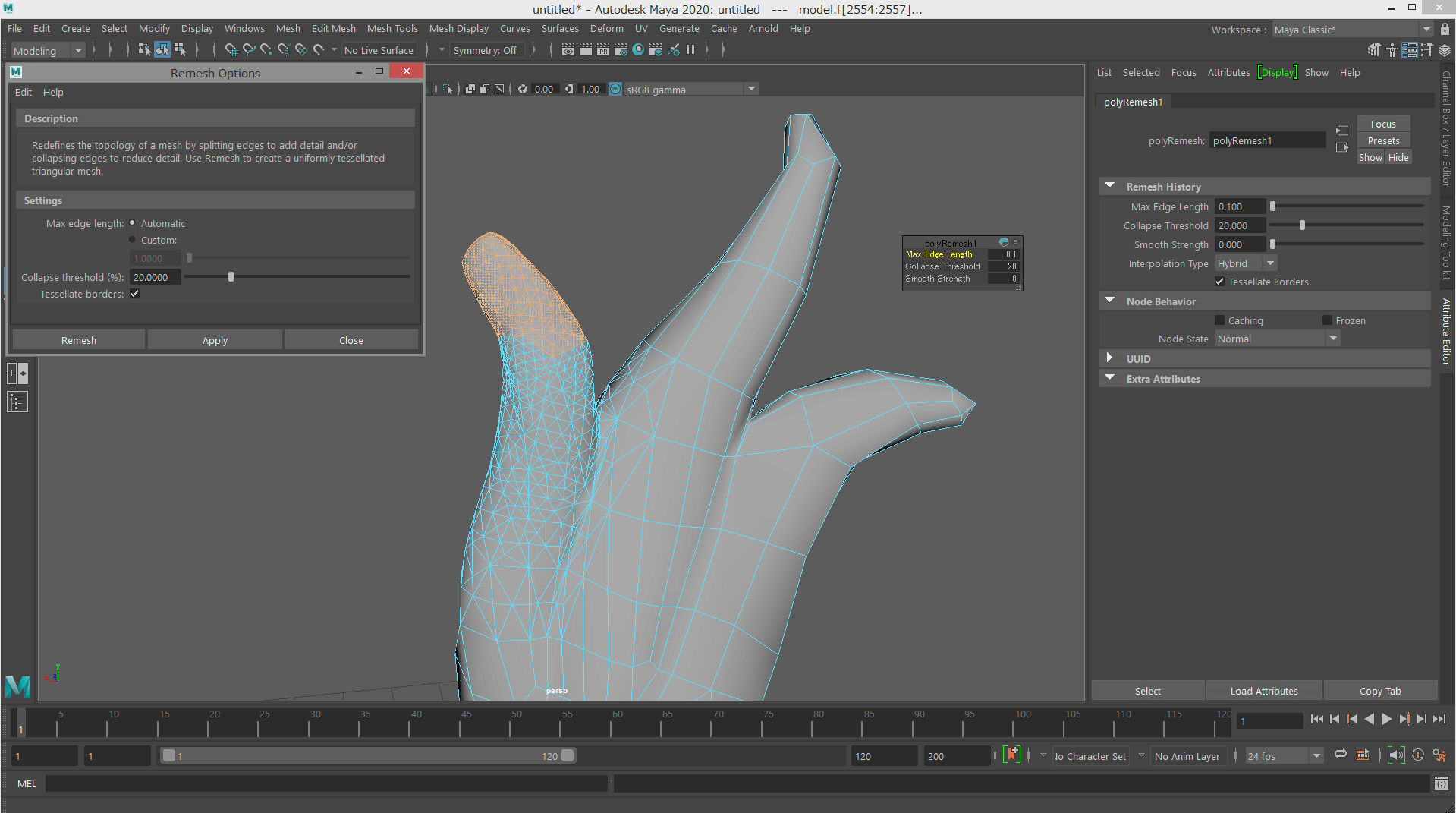Enable the Frozen checkbox
The height and width of the screenshot is (813, 1456).
tap(1327, 320)
